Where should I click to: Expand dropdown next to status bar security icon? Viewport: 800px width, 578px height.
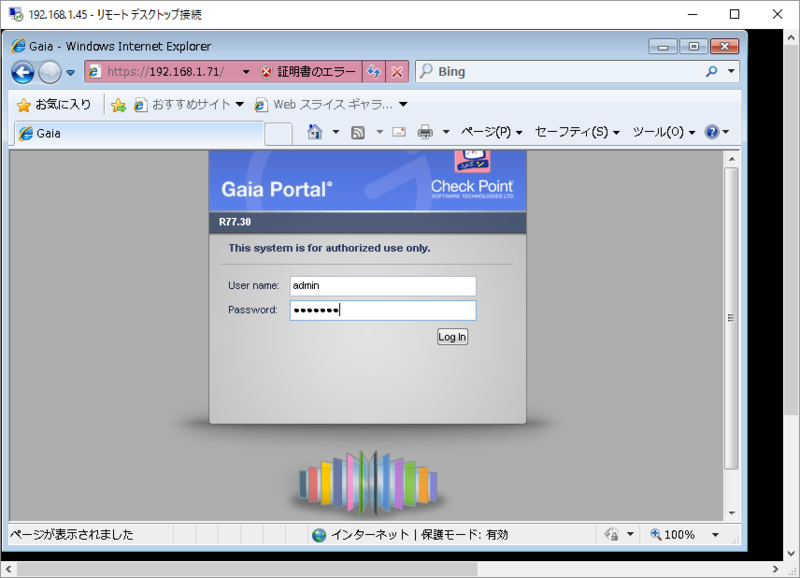tap(630, 535)
